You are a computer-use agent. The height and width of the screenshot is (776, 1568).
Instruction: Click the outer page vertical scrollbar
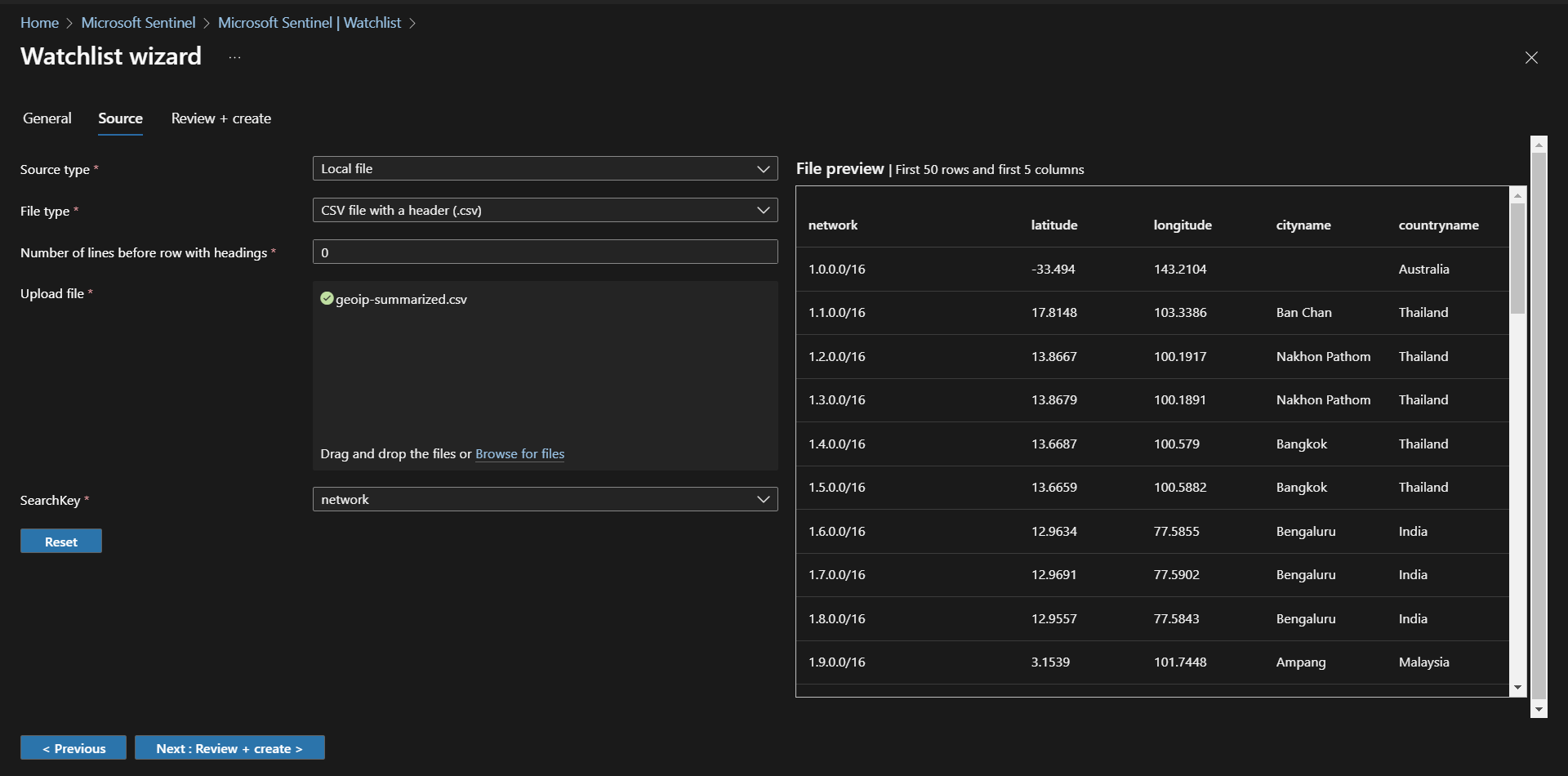pos(1539,425)
